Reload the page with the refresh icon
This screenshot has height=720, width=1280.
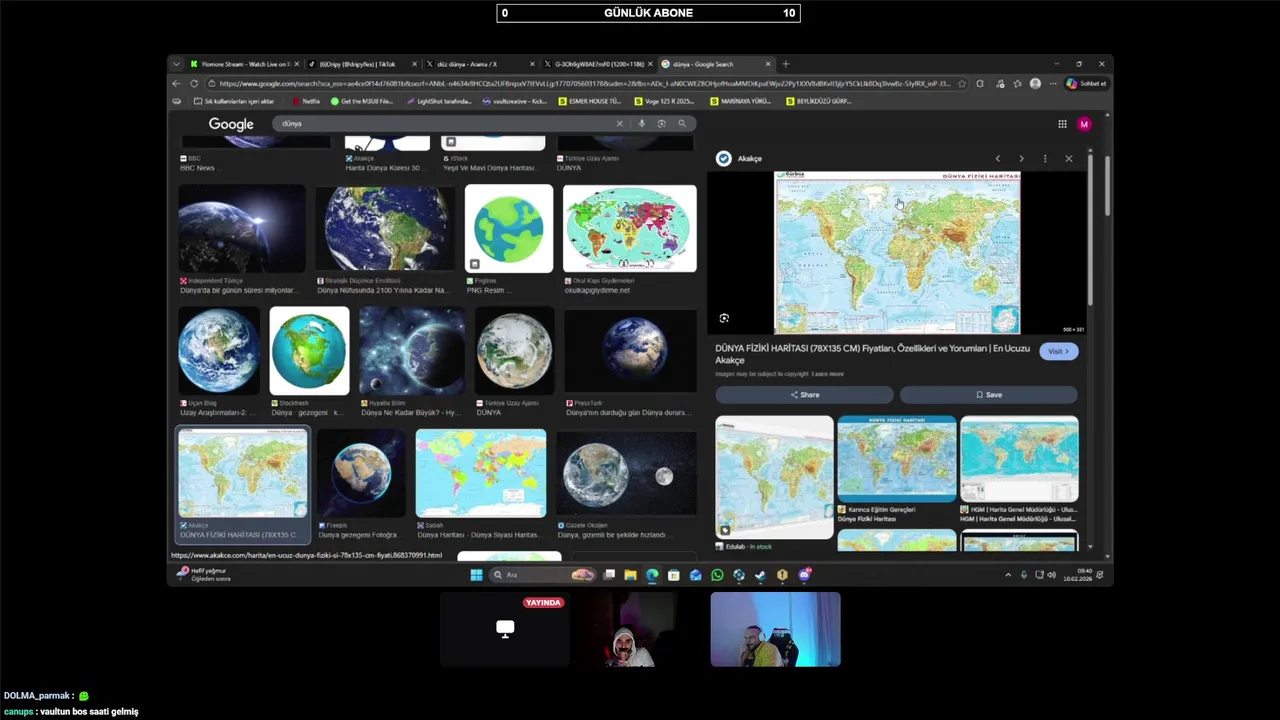(194, 84)
